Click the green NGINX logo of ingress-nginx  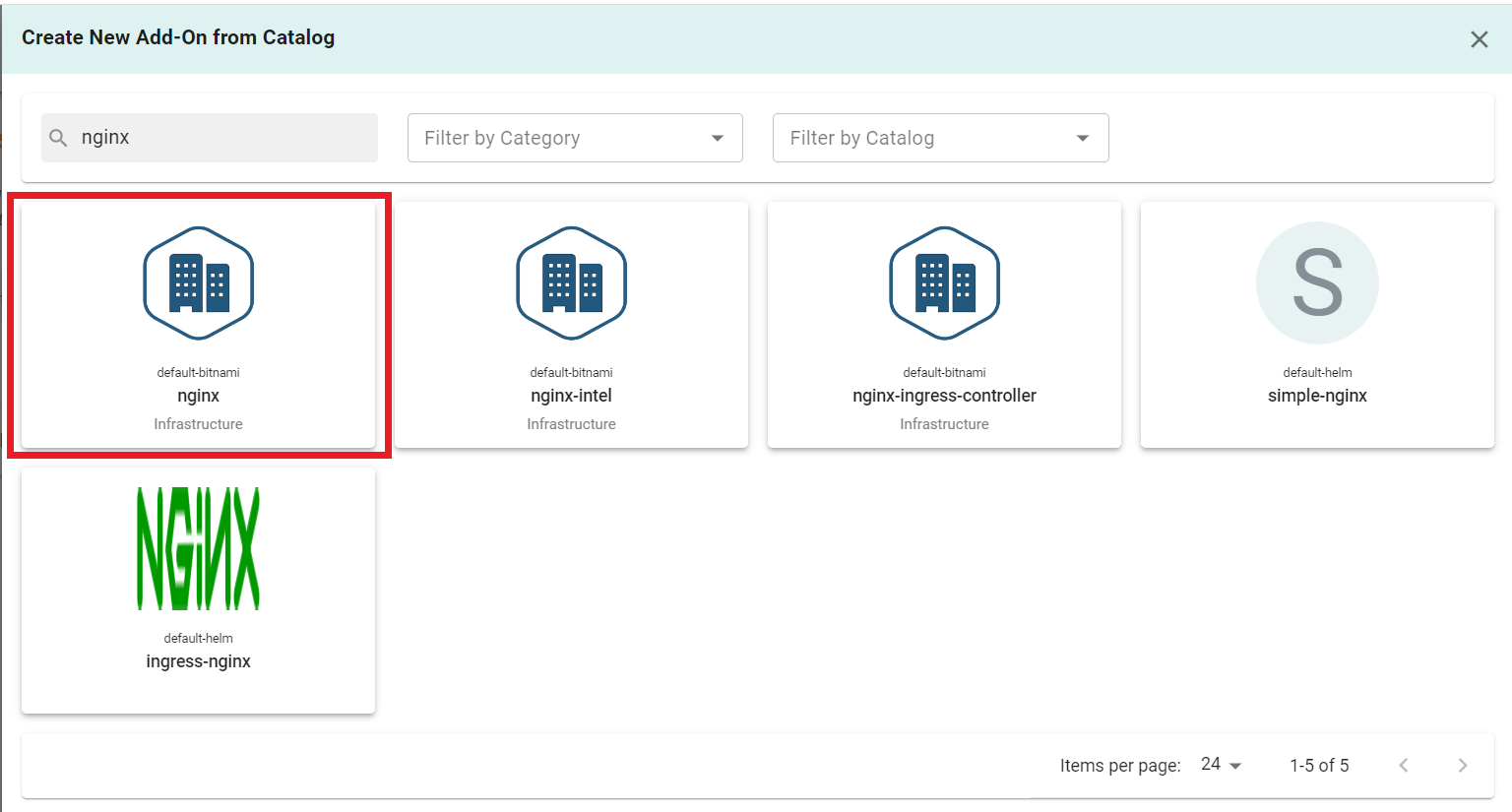[x=199, y=548]
